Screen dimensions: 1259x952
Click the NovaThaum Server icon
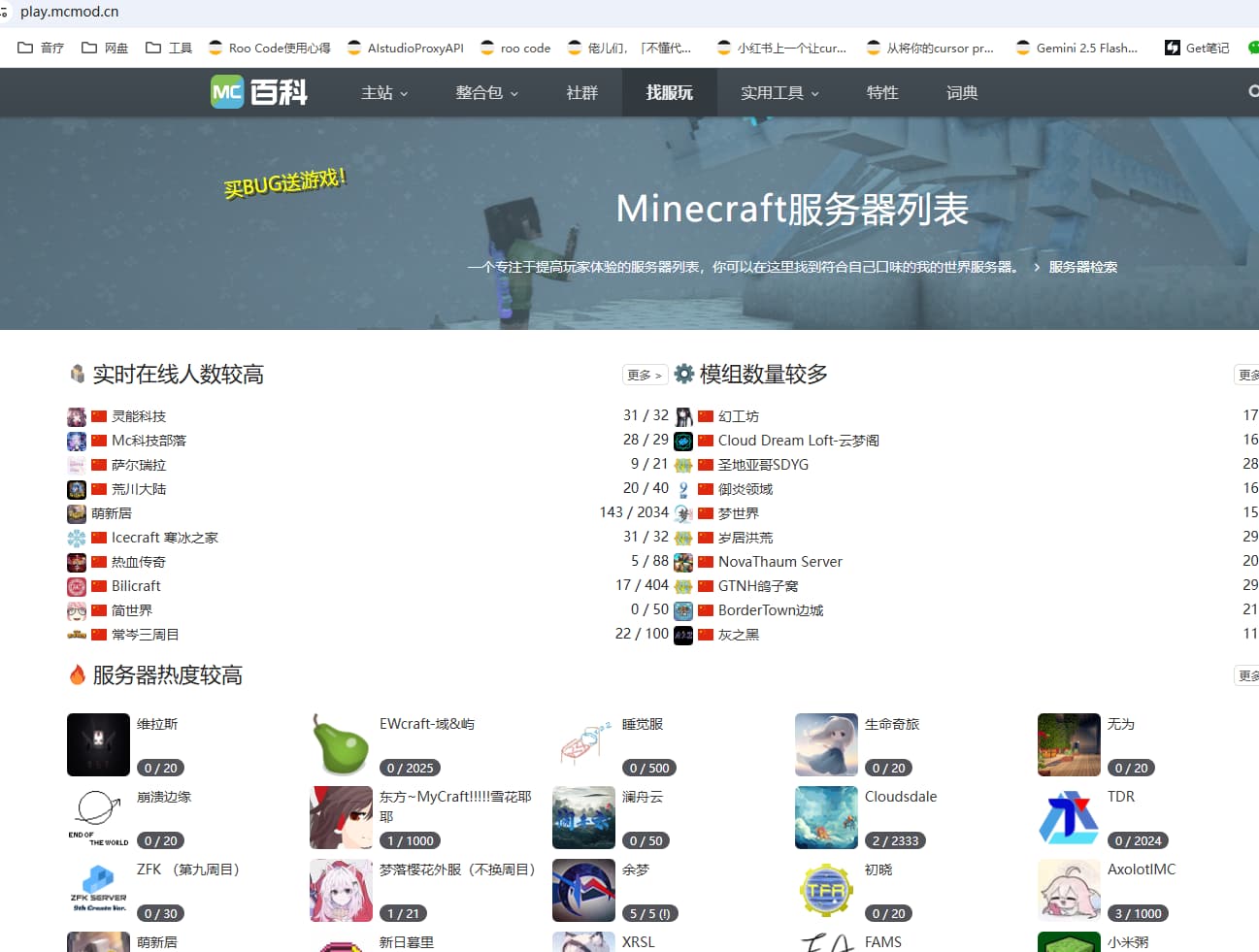tap(683, 563)
